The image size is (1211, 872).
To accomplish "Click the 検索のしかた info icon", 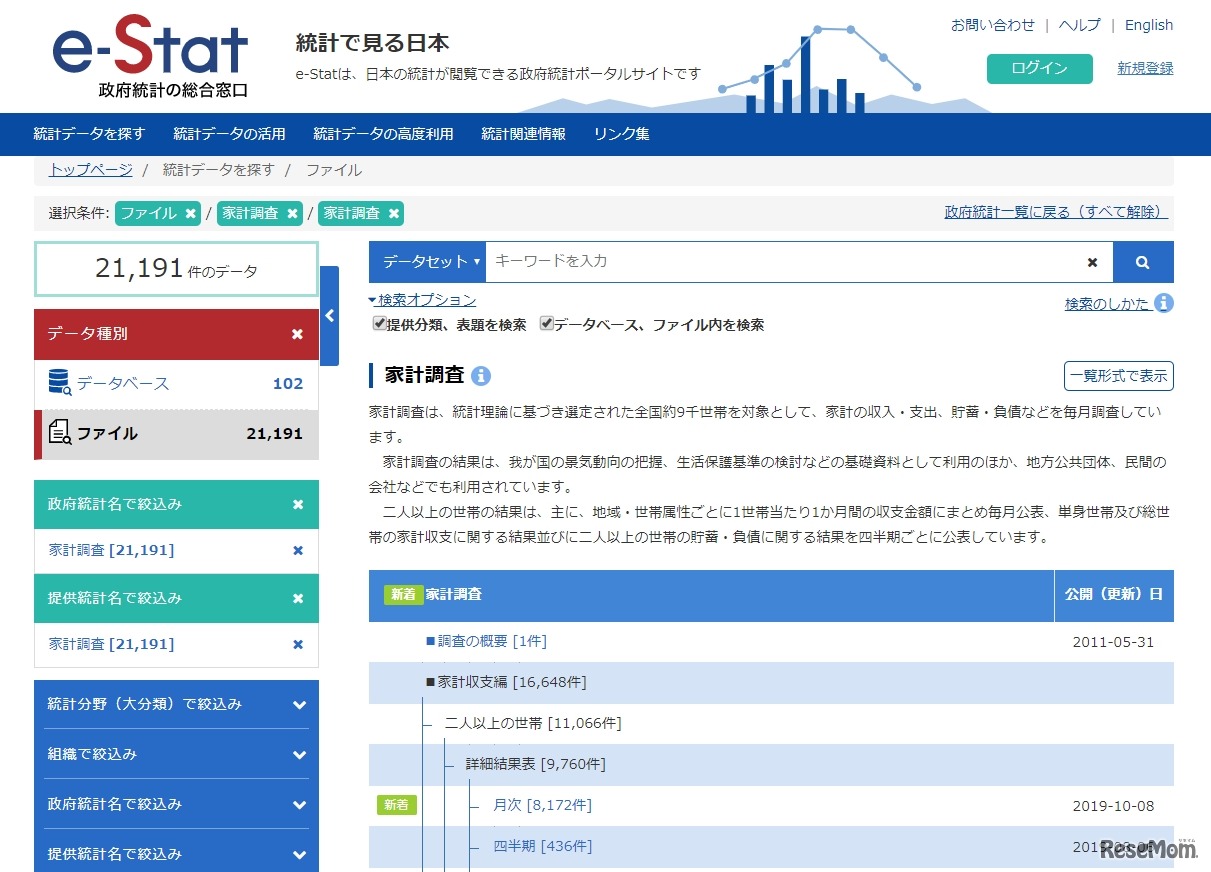I will (1163, 302).
